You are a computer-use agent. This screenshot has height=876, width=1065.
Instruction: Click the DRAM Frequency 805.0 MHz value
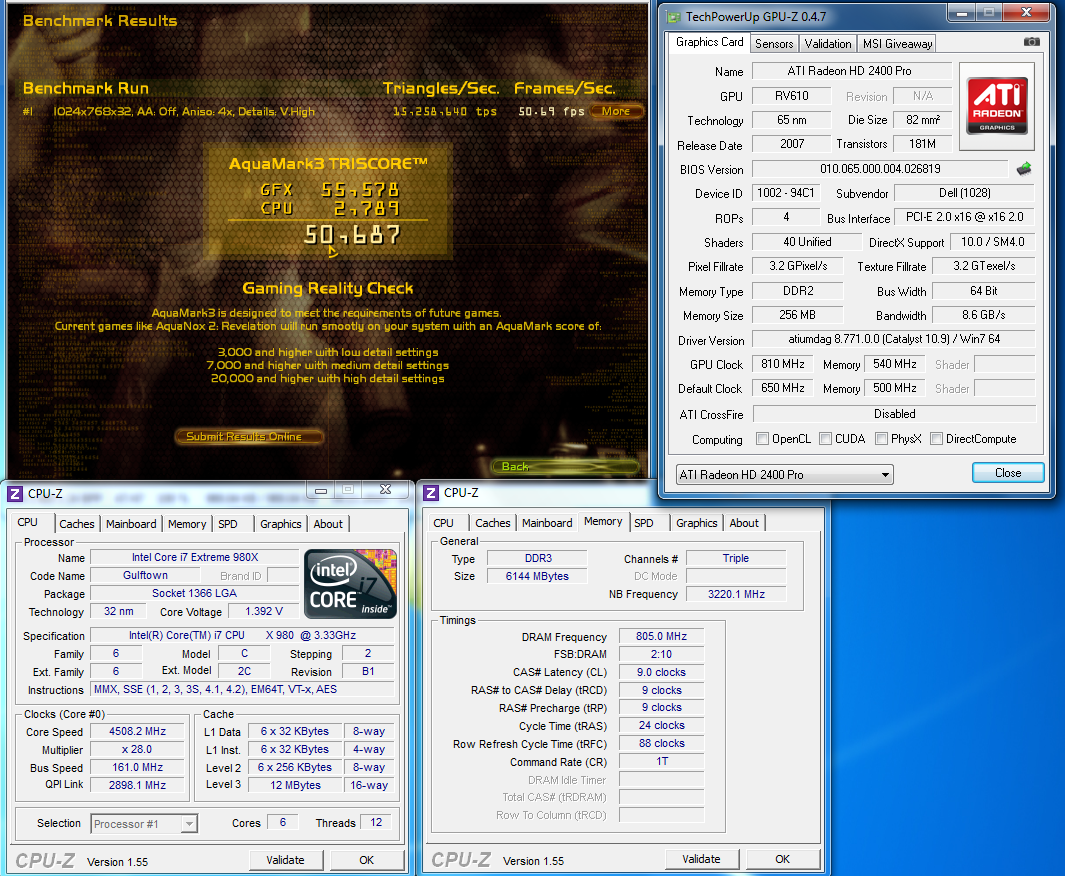[661, 636]
